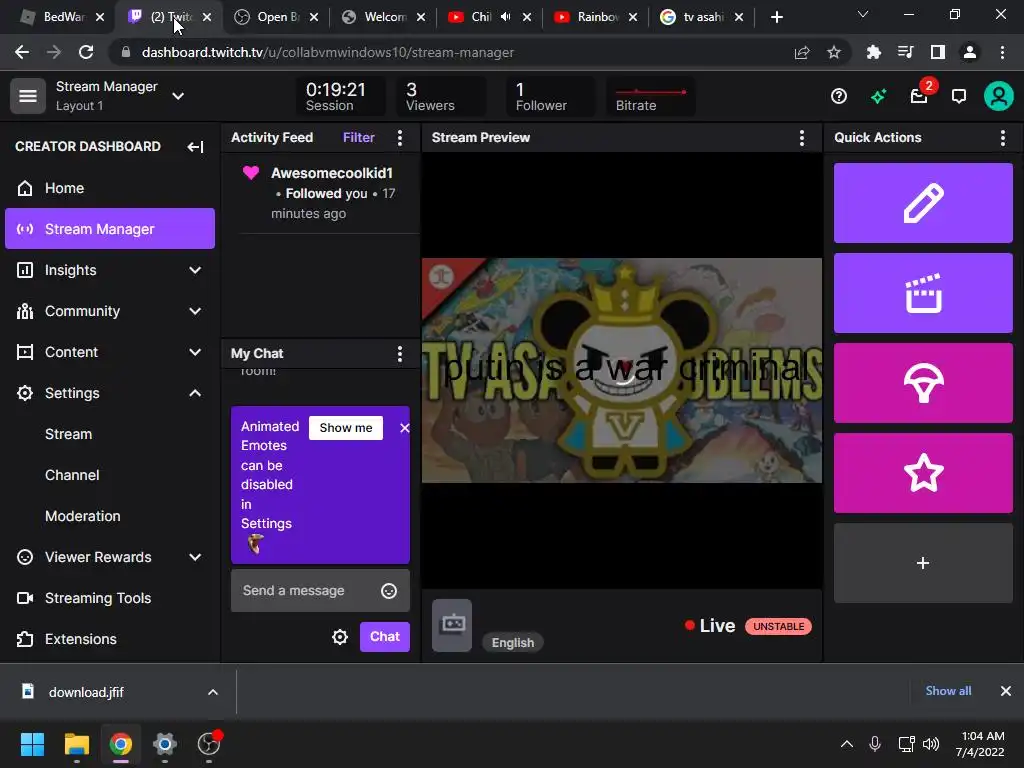Expand download.jfif options chevron

212,692
